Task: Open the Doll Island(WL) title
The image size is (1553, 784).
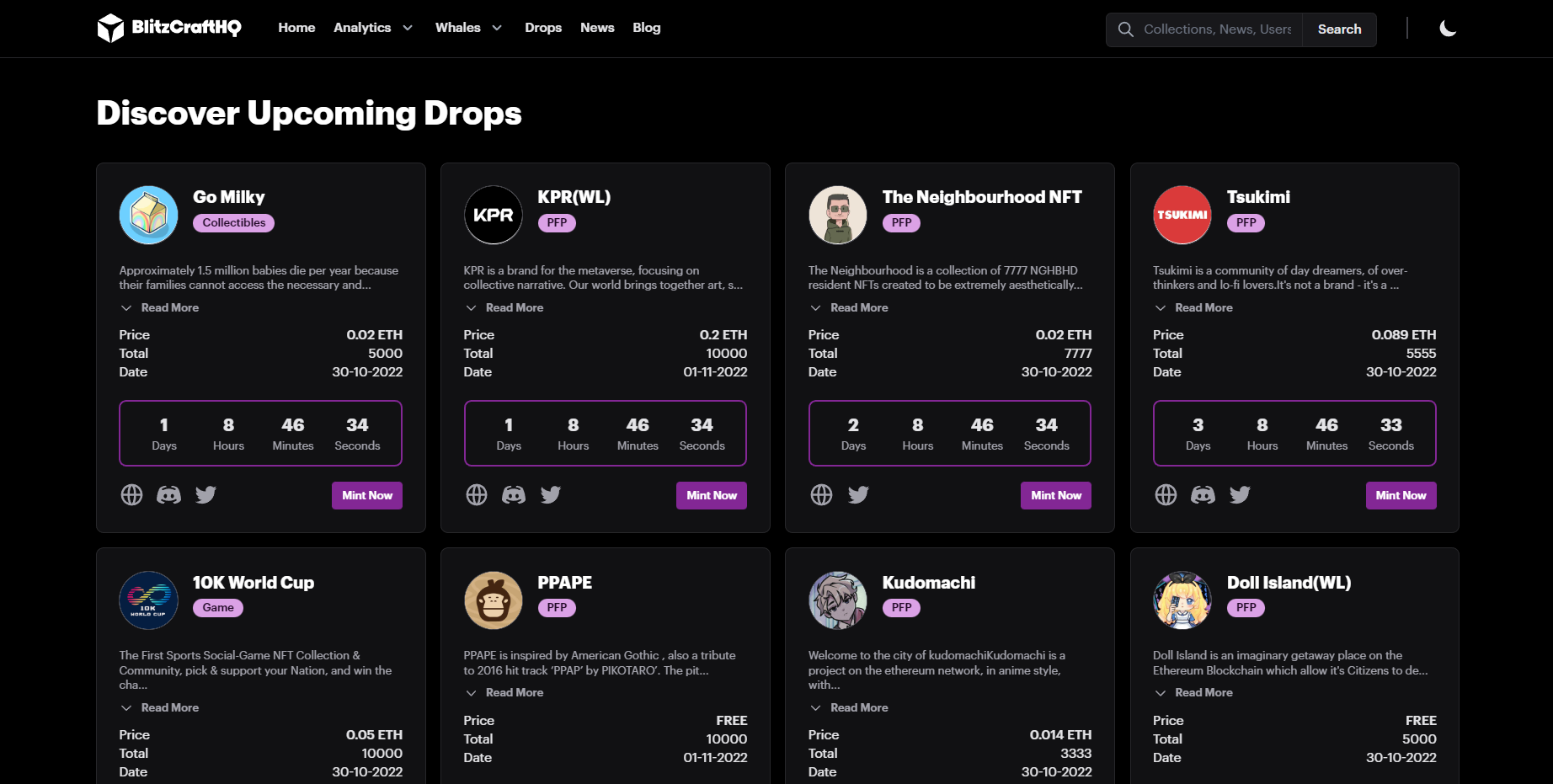Action: (1289, 583)
